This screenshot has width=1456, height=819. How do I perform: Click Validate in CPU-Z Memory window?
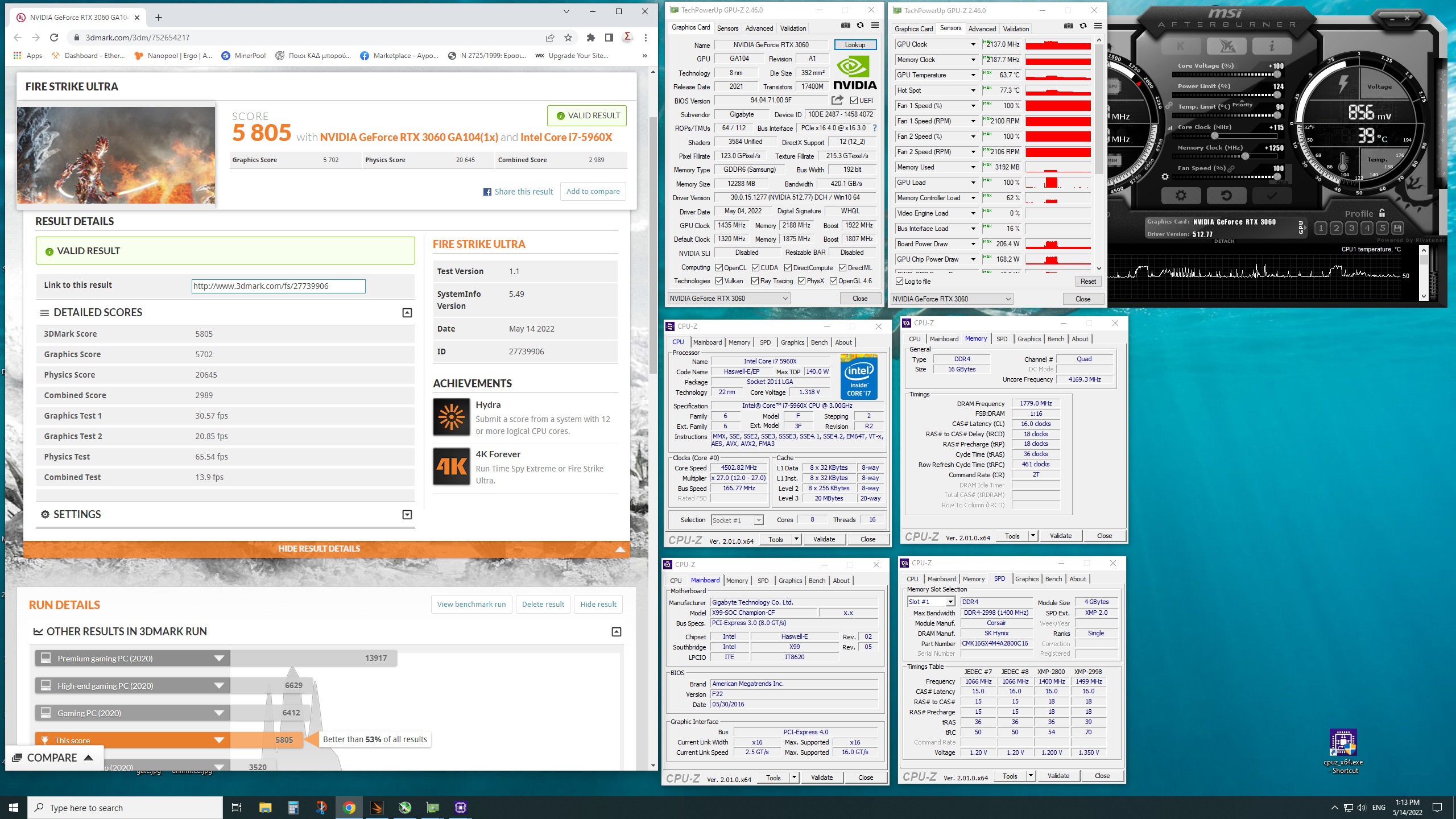tap(1061, 536)
